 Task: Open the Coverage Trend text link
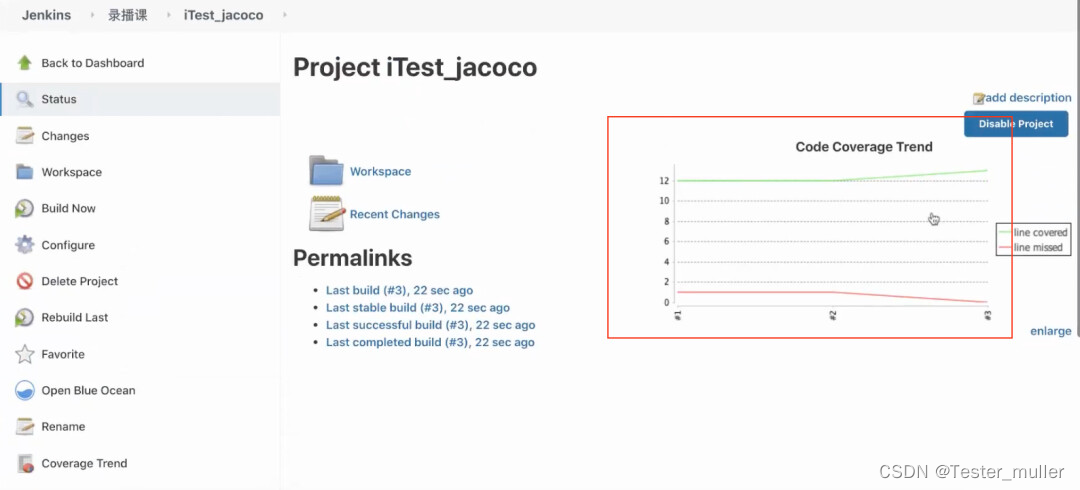click(84, 463)
